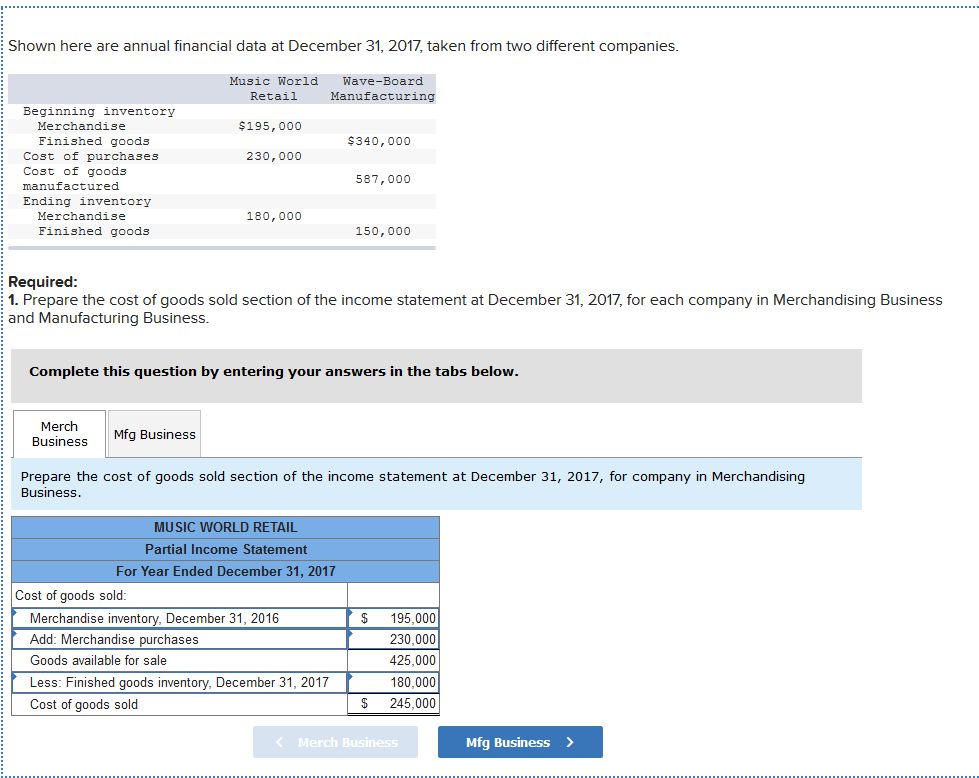Viewport: 979px width, 778px height.
Task: Open the Less: Finished goods inventory dropdown
Action: coord(179,682)
